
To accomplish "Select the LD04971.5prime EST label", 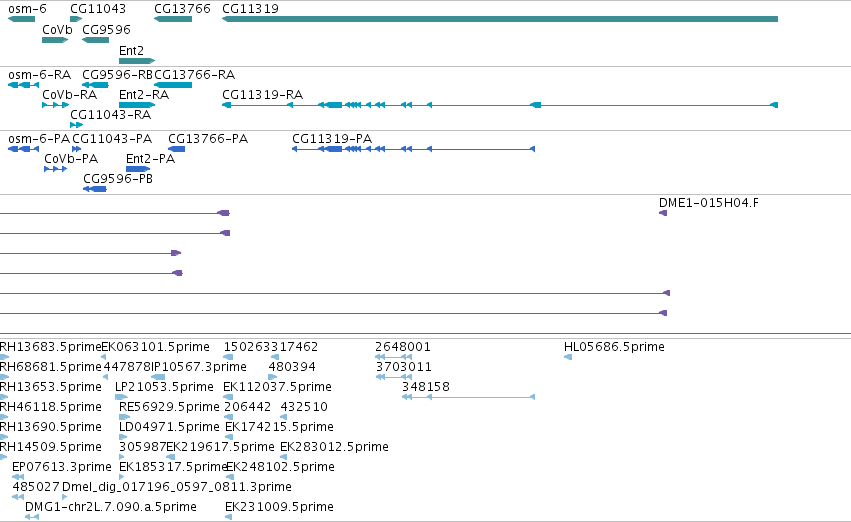I will tap(169, 427).
